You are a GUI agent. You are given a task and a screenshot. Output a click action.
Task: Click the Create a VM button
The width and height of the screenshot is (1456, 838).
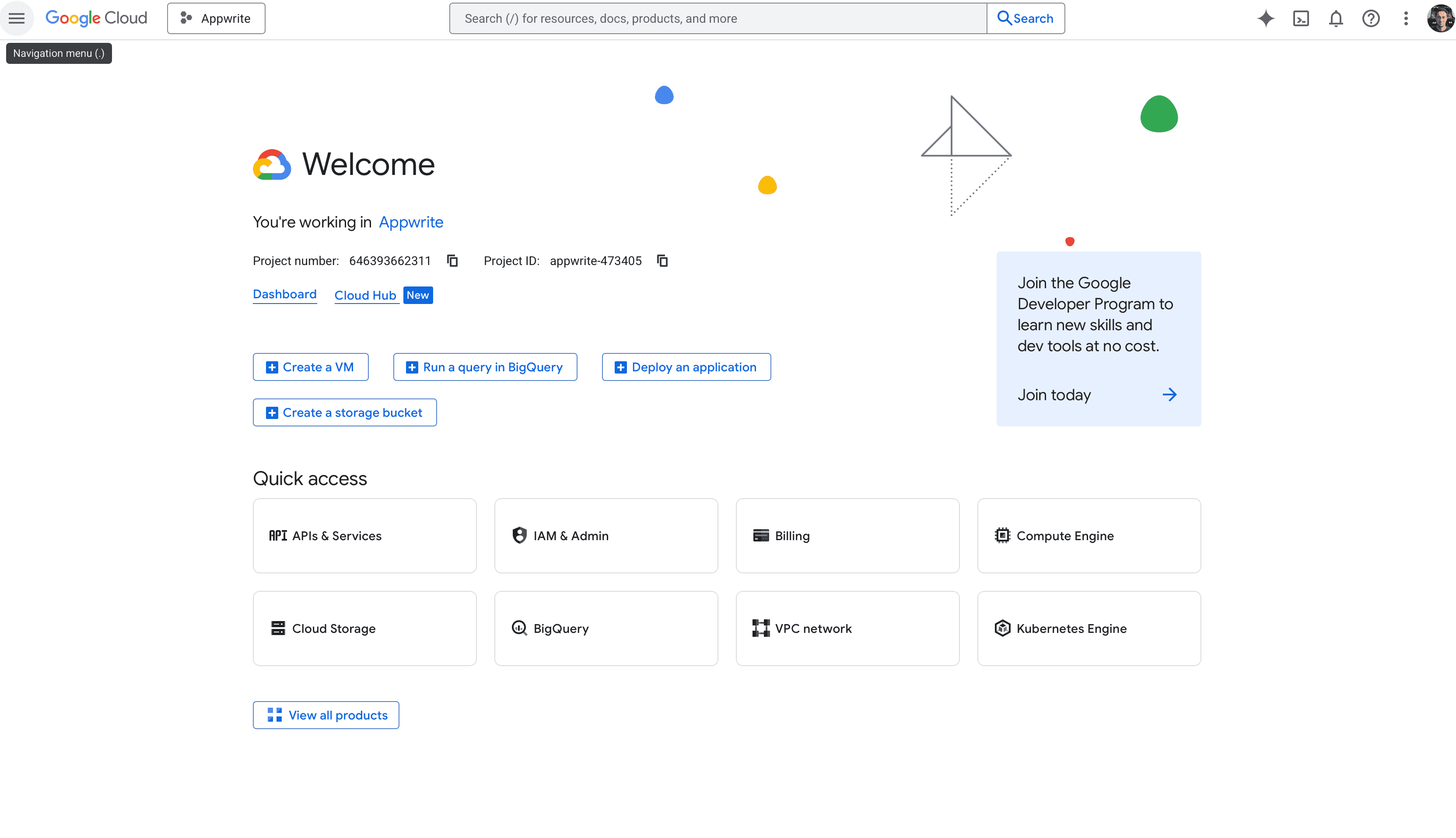(x=310, y=367)
